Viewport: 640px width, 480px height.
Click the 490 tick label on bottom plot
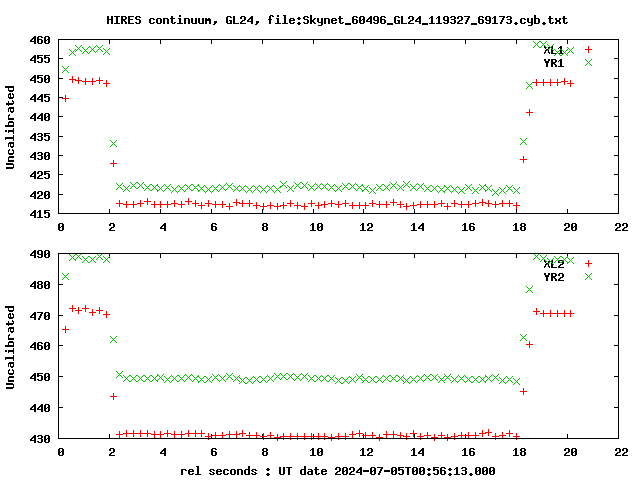click(40, 254)
